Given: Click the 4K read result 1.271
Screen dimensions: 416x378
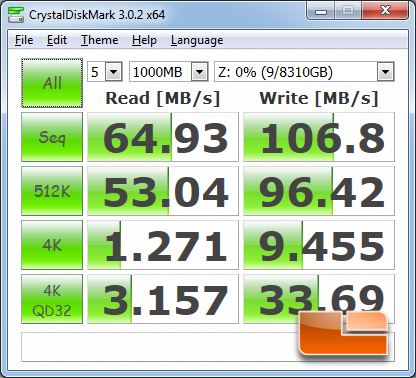Looking at the screenshot, I should coord(163,245).
